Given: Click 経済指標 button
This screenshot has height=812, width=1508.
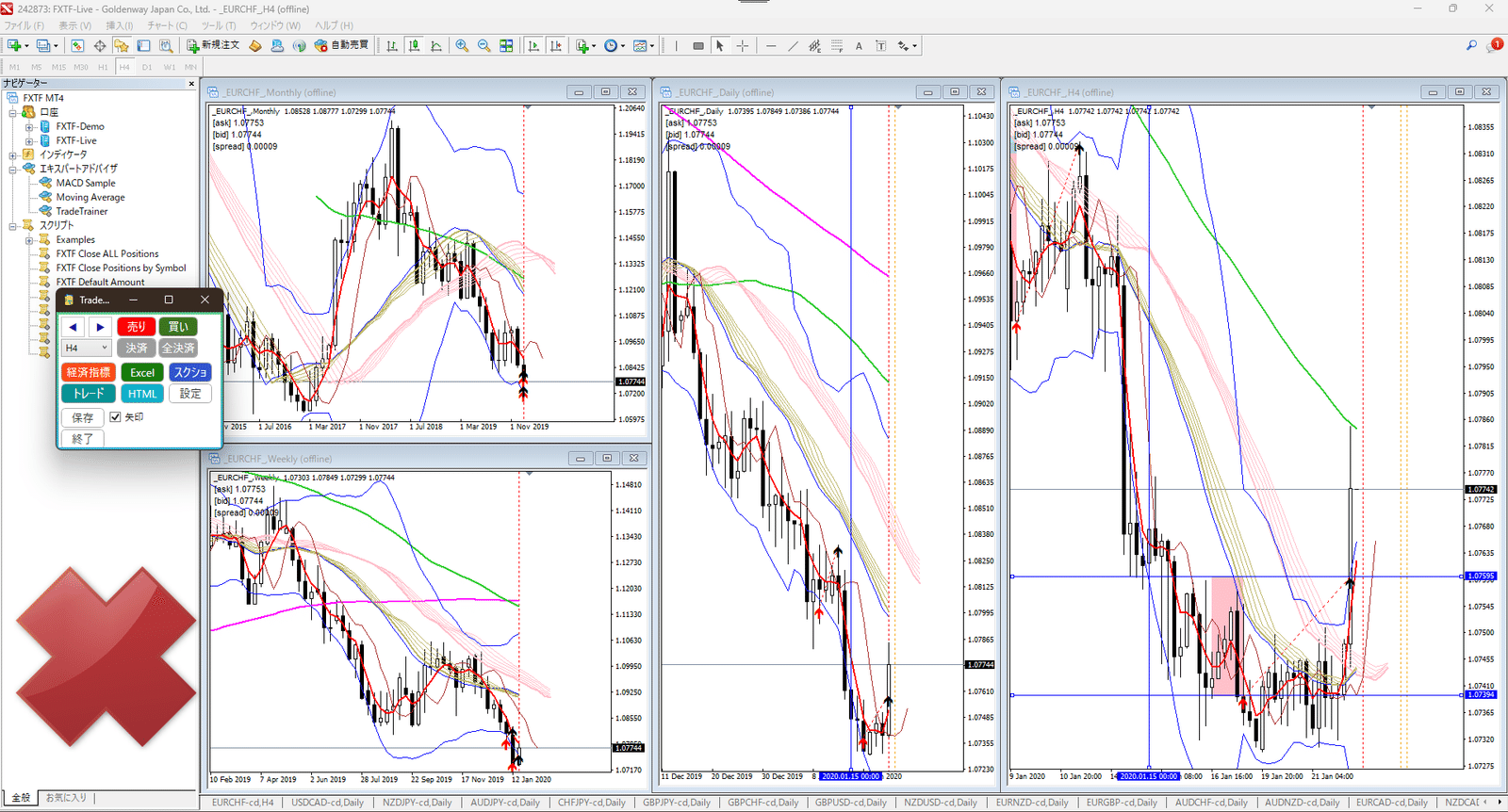Looking at the screenshot, I should pyautogui.click(x=89, y=372).
